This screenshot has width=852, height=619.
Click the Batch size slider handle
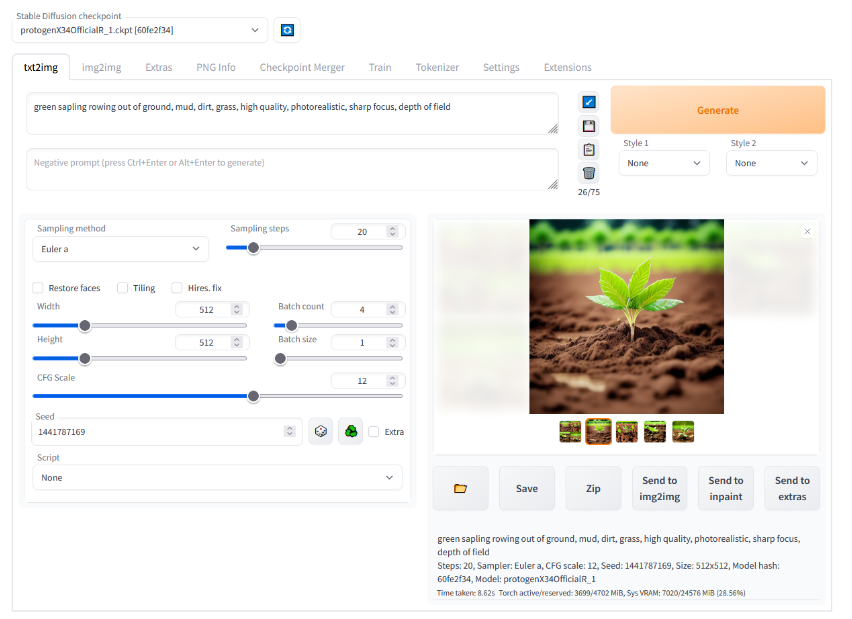[280, 359]
